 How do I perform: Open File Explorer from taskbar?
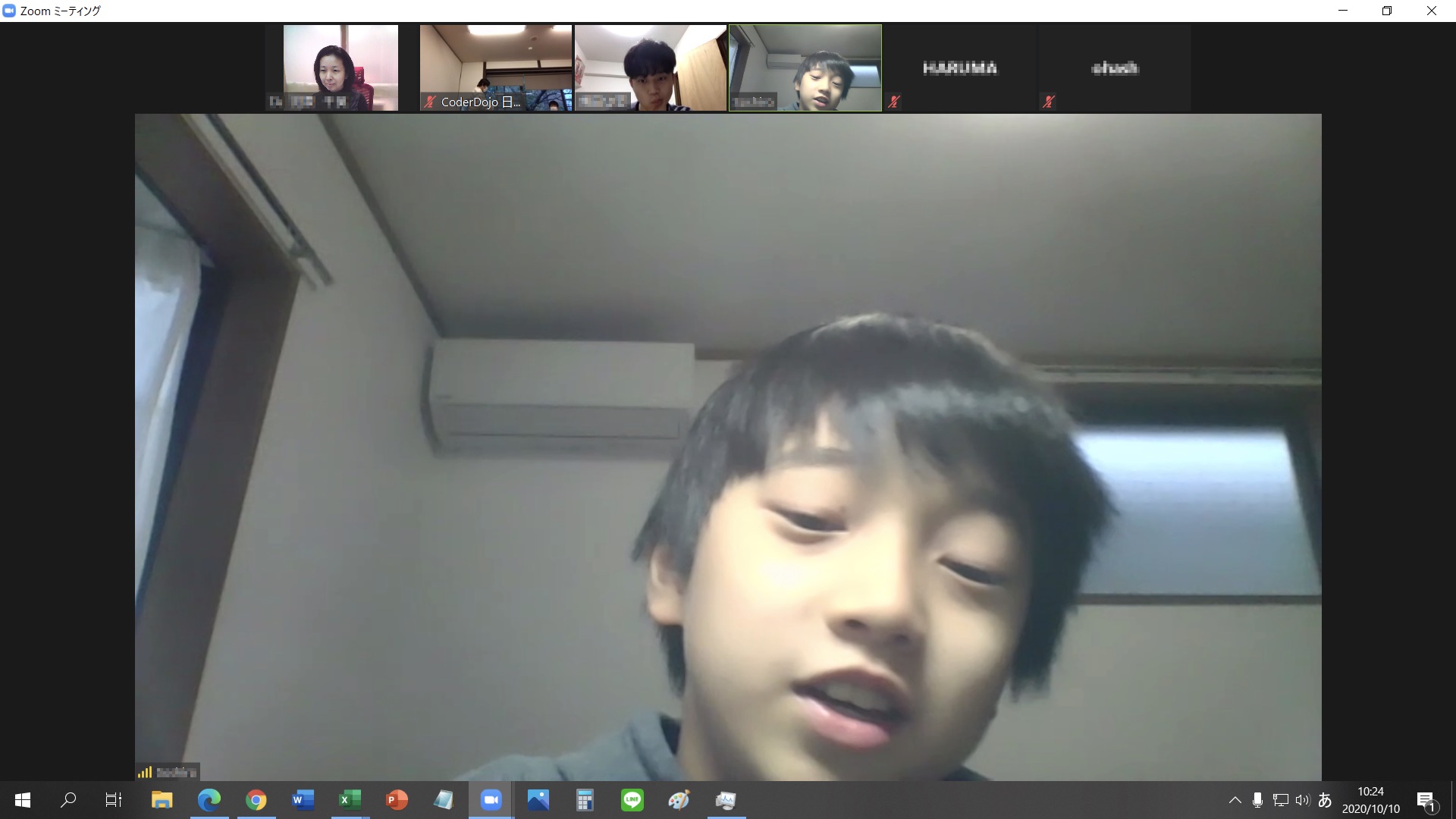(162, 800)
